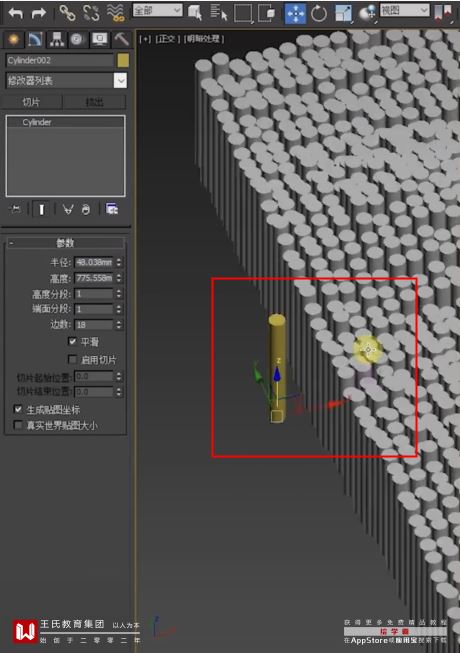Adjust the 端面分段 spinner arrows
Viewport: 460px width, 653px height.
pos(119,309)
